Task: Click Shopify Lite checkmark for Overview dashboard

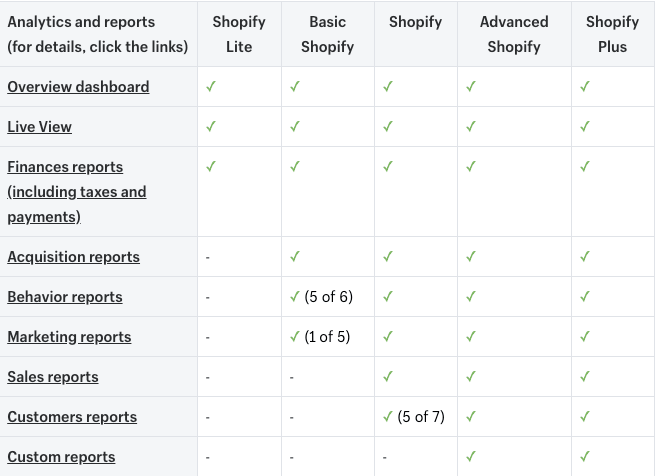Action: coord(210,87)
